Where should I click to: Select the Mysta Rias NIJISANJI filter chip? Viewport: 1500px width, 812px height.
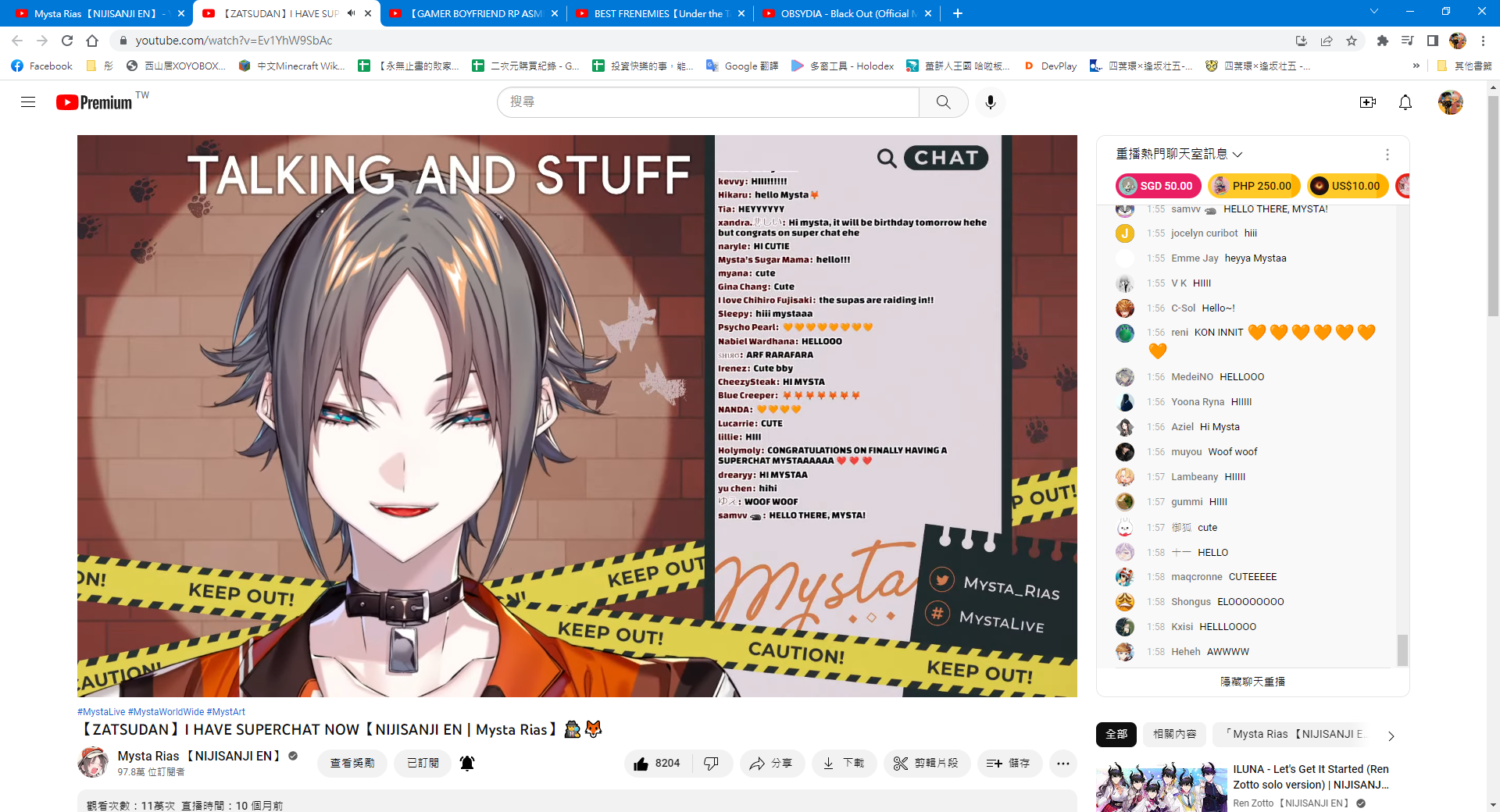click(x=1294, y=734)
